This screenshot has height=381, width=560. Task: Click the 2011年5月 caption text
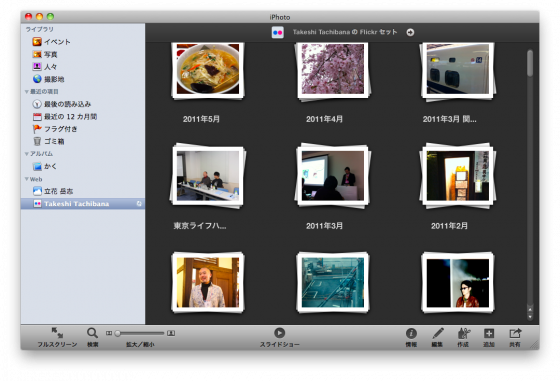pos(201,119)
